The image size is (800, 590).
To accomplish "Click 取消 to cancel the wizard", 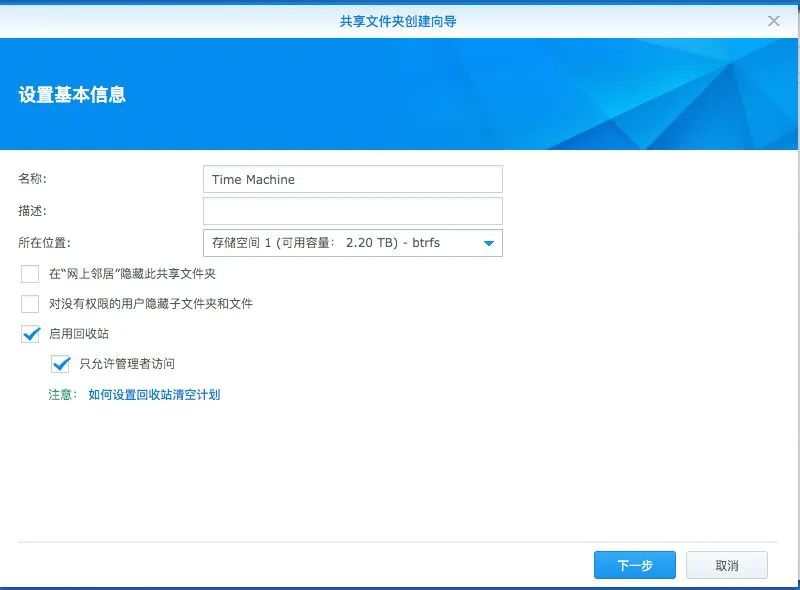I will click(728, 564).
